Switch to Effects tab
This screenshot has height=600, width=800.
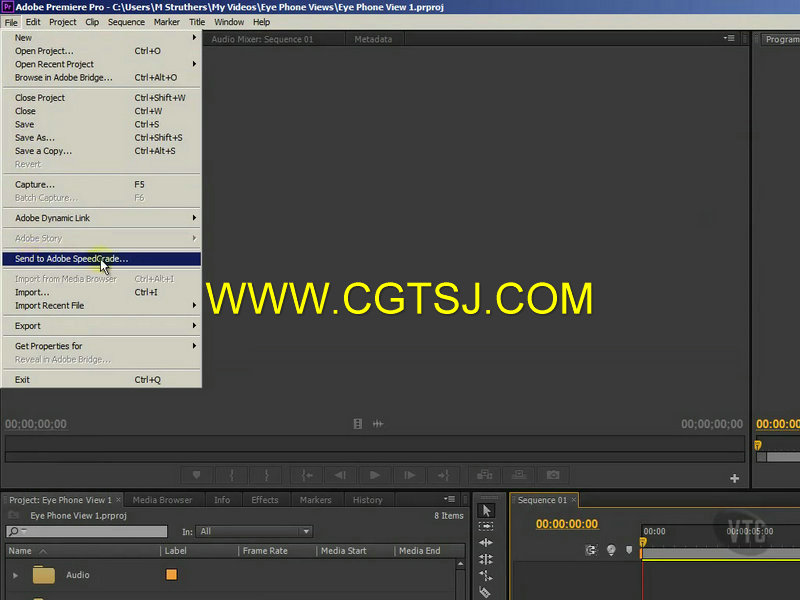point(264,500)
